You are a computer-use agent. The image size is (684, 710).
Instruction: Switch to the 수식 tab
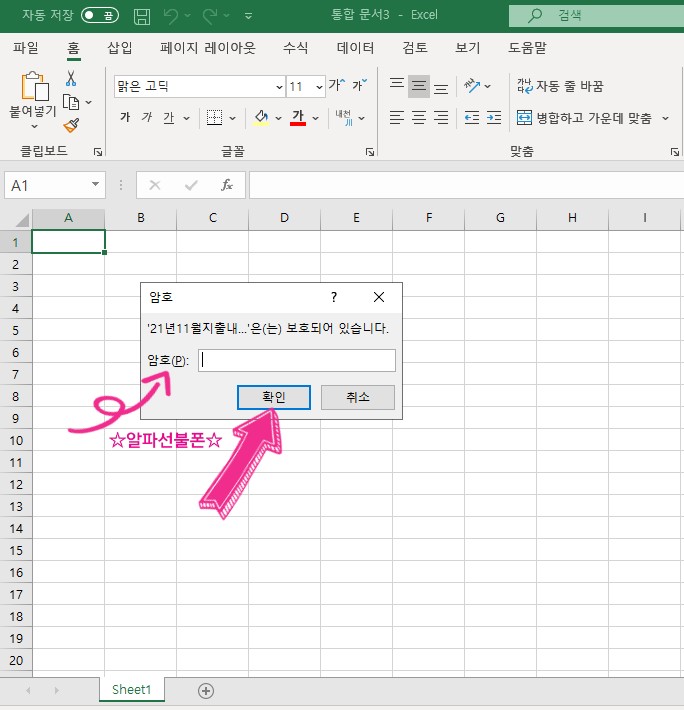[x=296, y=48]
